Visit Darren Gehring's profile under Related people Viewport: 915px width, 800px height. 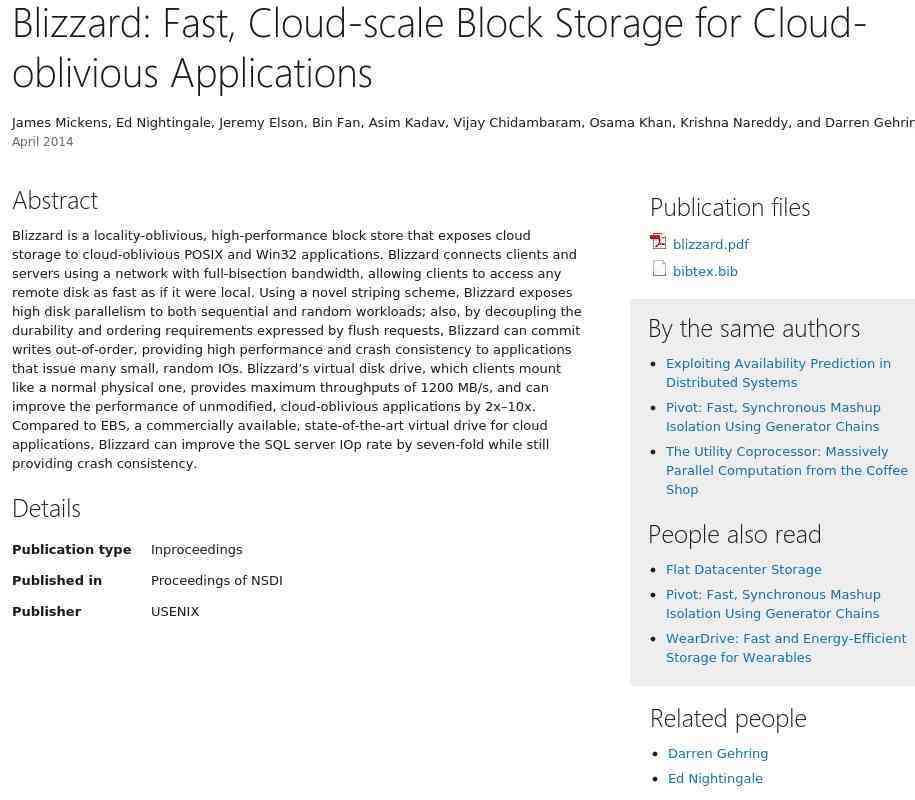coord(718,753)
